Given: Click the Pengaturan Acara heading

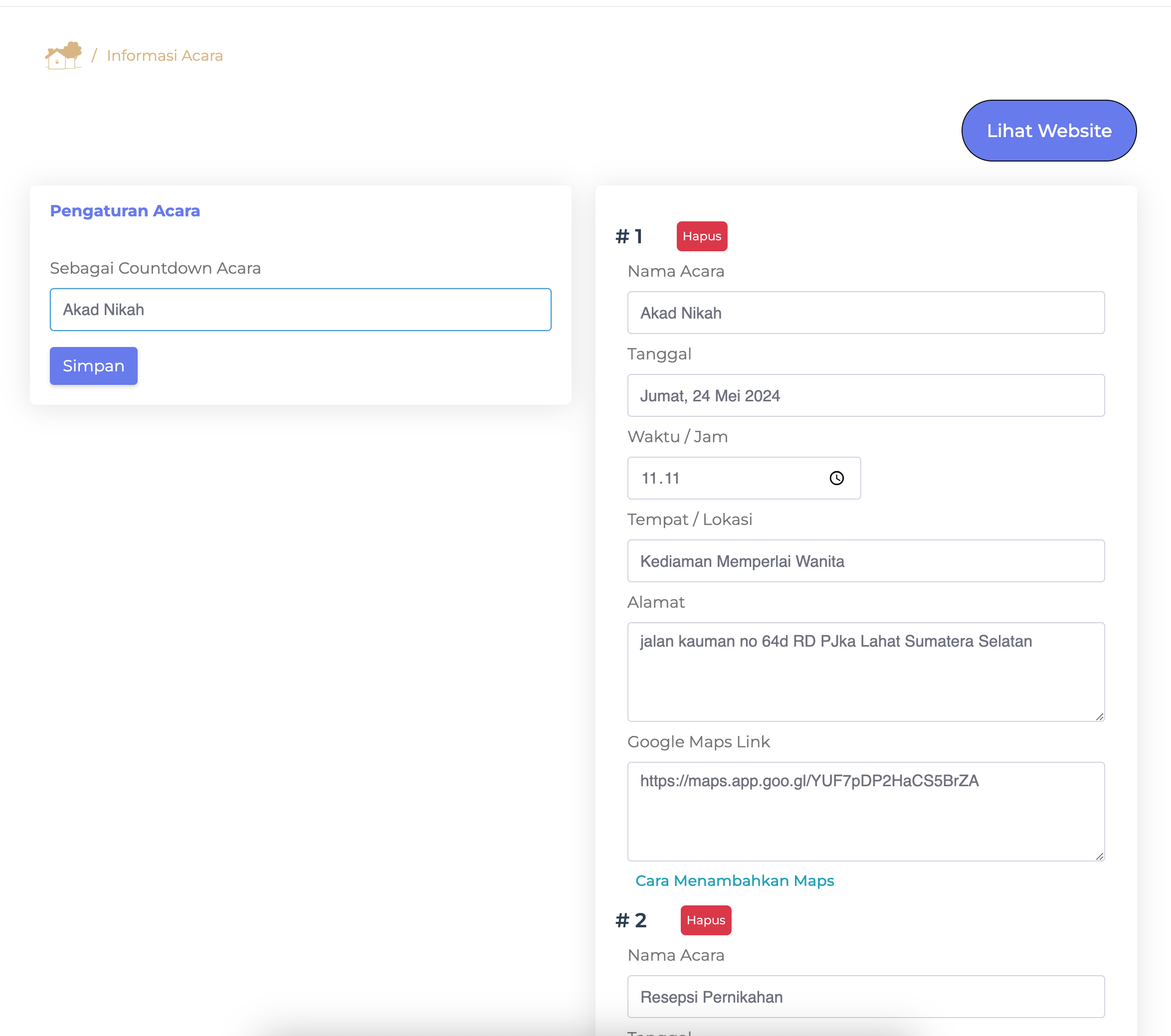Looking at the screenshot, I should click(125, 211).
